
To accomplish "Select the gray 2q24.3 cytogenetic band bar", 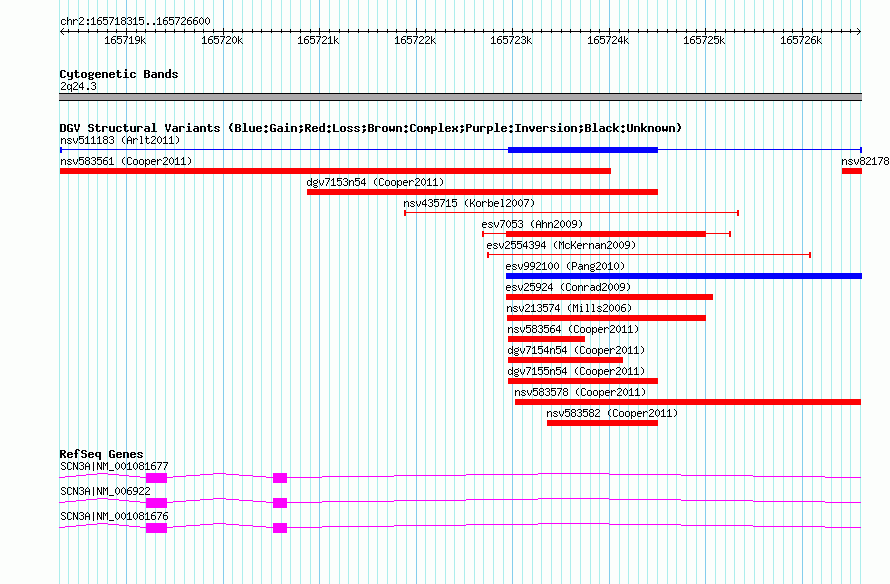I will pyautogui.click(x=460, y=97).
